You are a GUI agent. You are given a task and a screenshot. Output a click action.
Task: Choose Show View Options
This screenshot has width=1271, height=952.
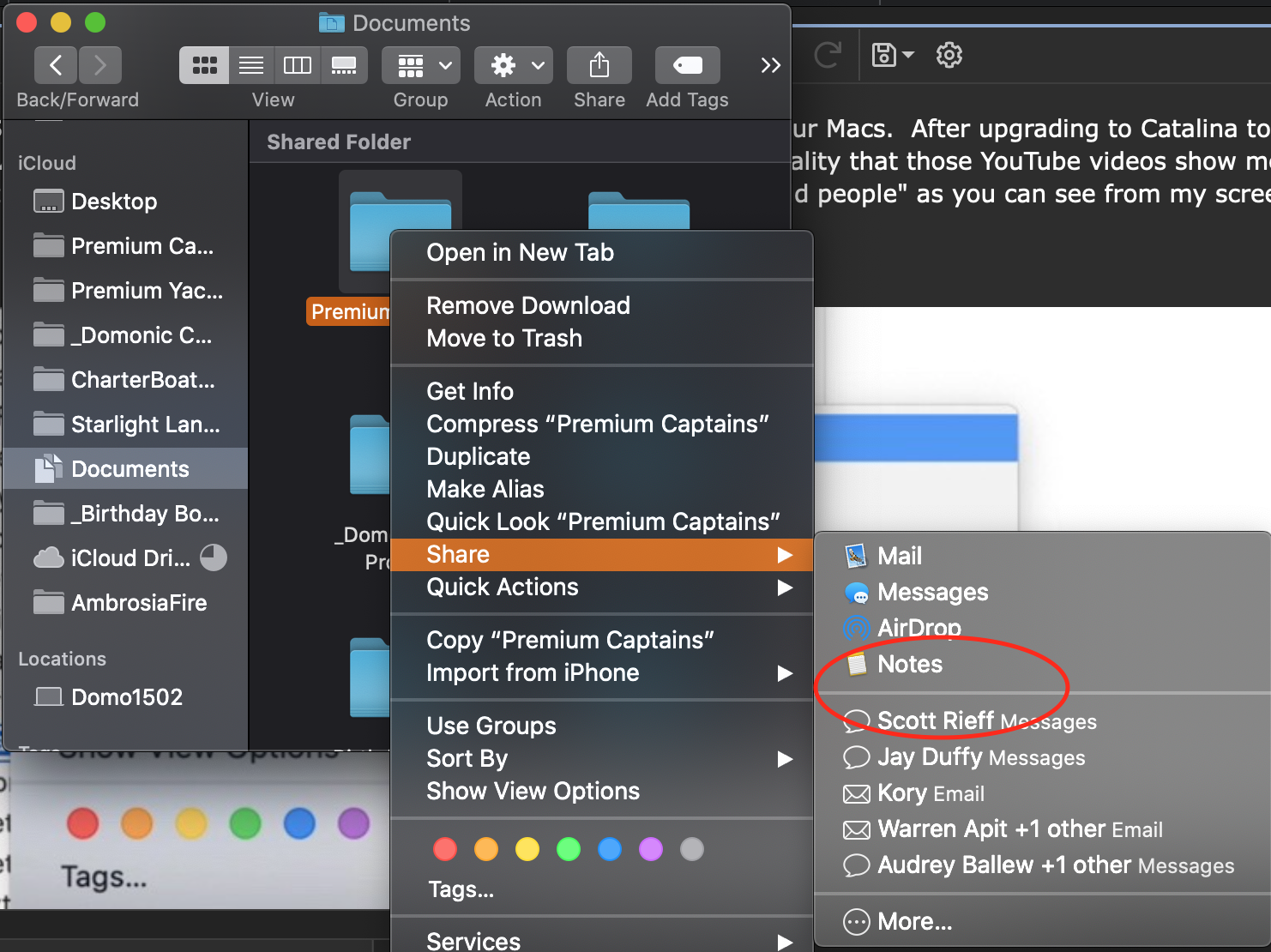point(601,792)
